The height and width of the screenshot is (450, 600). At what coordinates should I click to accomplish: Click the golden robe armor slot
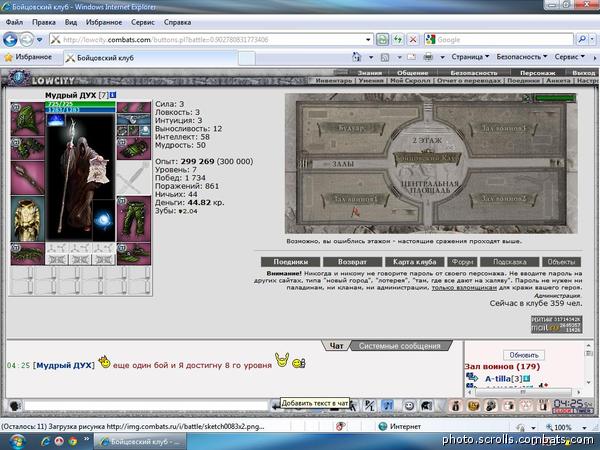(28, 218)
